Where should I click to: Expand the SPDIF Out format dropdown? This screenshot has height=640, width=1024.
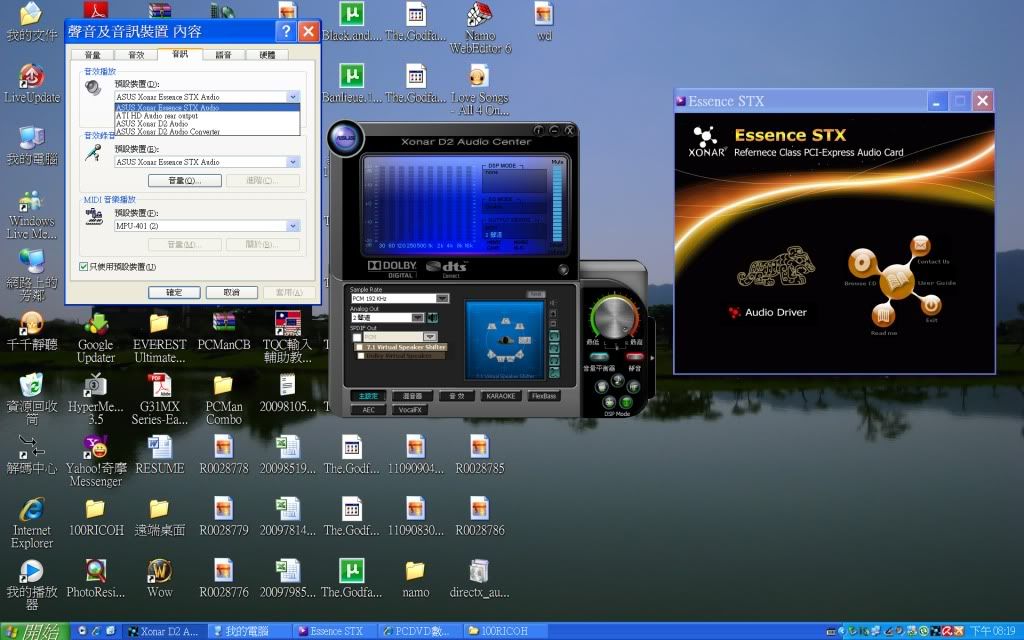click(x=430, y=337)
